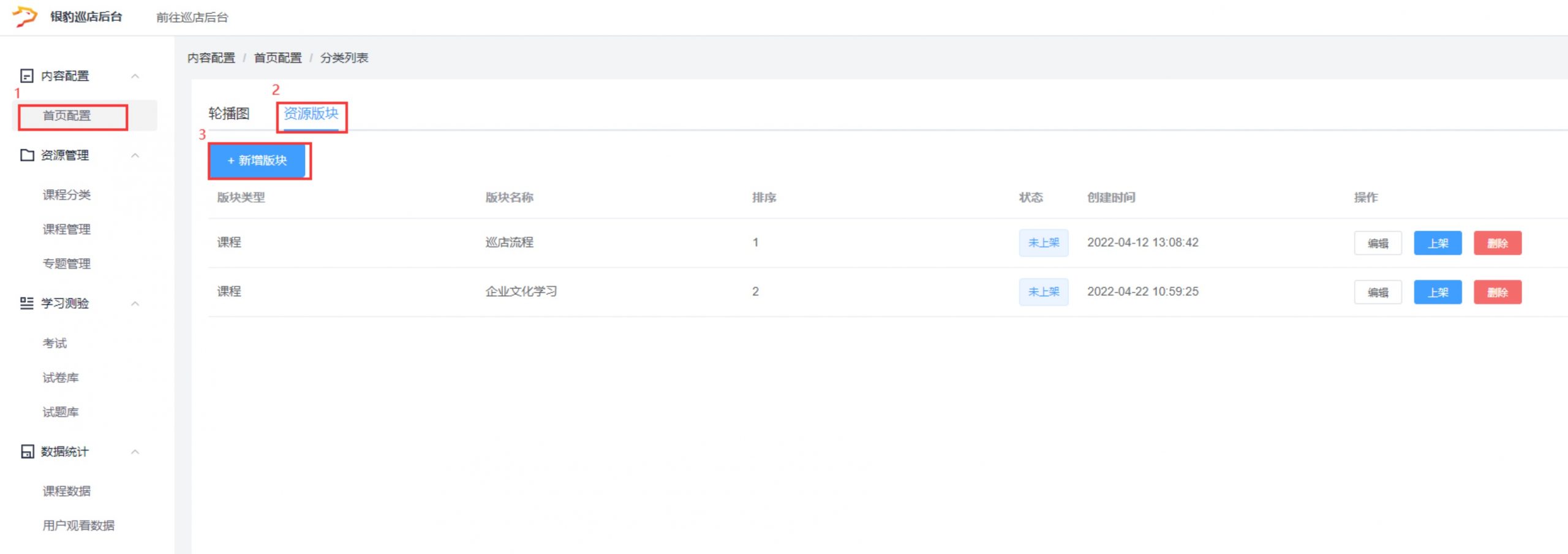Click 未上架 status tag for 企业文化学习
Viewport: 1568px width, 554px height.
1043,292
